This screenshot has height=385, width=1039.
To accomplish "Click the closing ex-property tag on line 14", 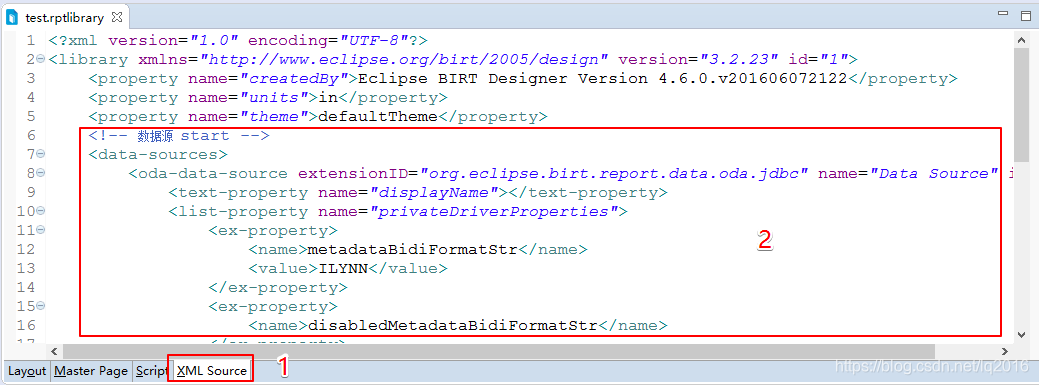I will click(278, 288).
